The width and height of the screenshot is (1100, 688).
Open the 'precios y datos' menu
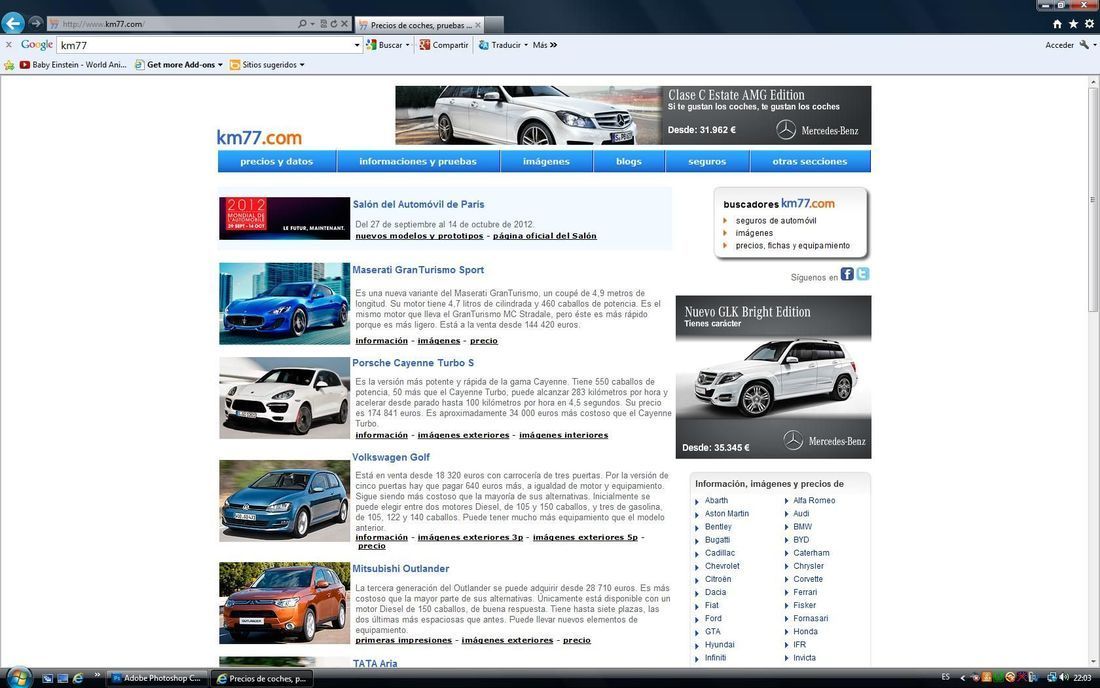(x=277, y=161)
